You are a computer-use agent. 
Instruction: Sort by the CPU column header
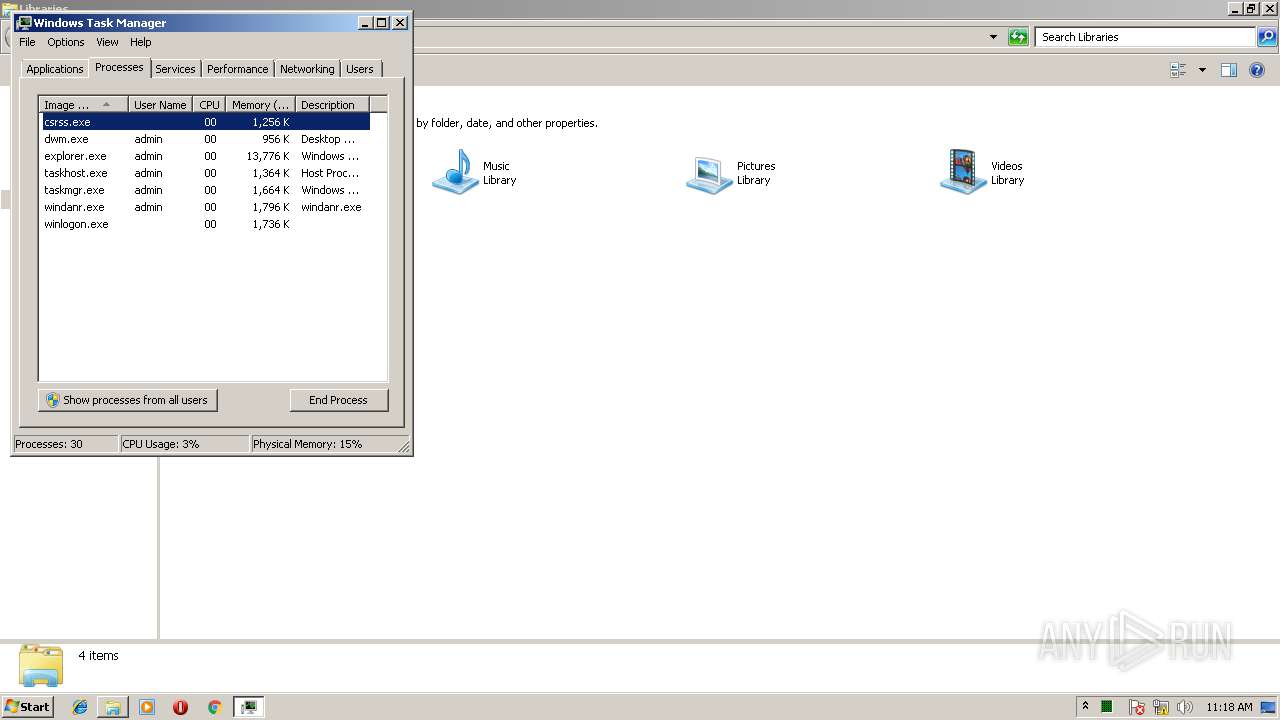click(x=209, y=104)
